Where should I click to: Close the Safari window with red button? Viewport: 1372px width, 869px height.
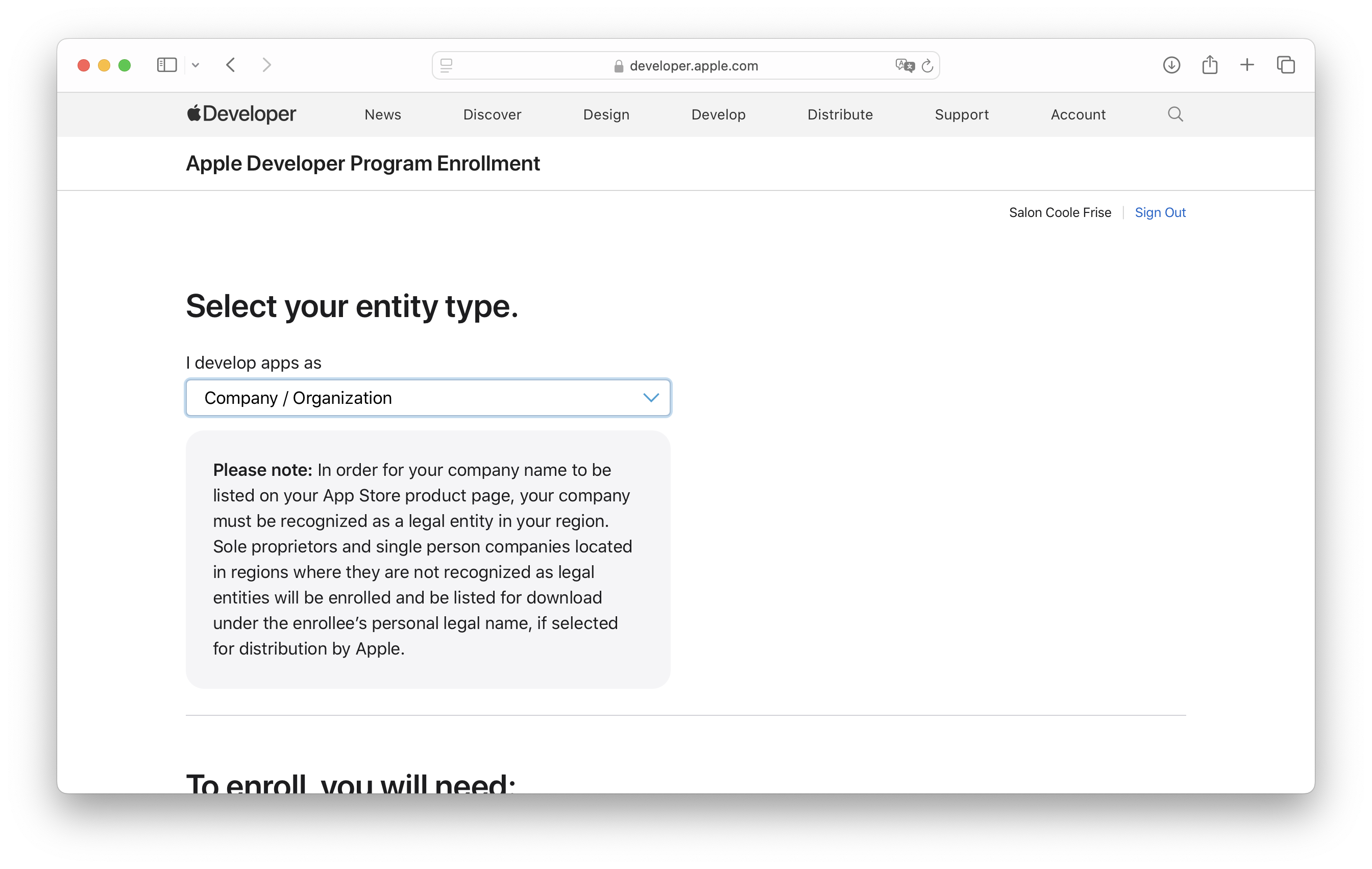[84, 65]
